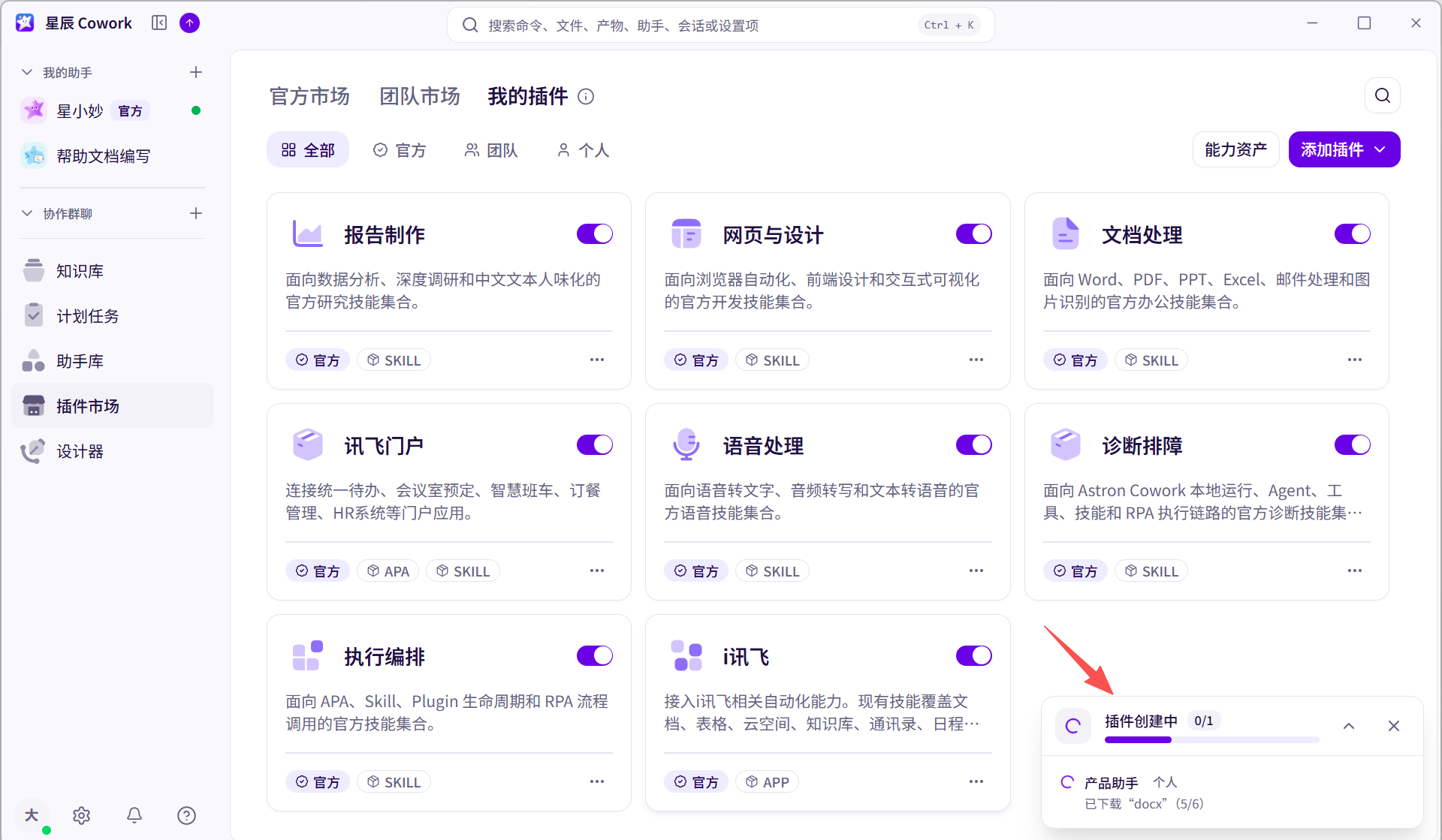Turn off the 语音处理 plugin
The height and width of the screenshot is (840, 1442).
(x=974, y=445)
